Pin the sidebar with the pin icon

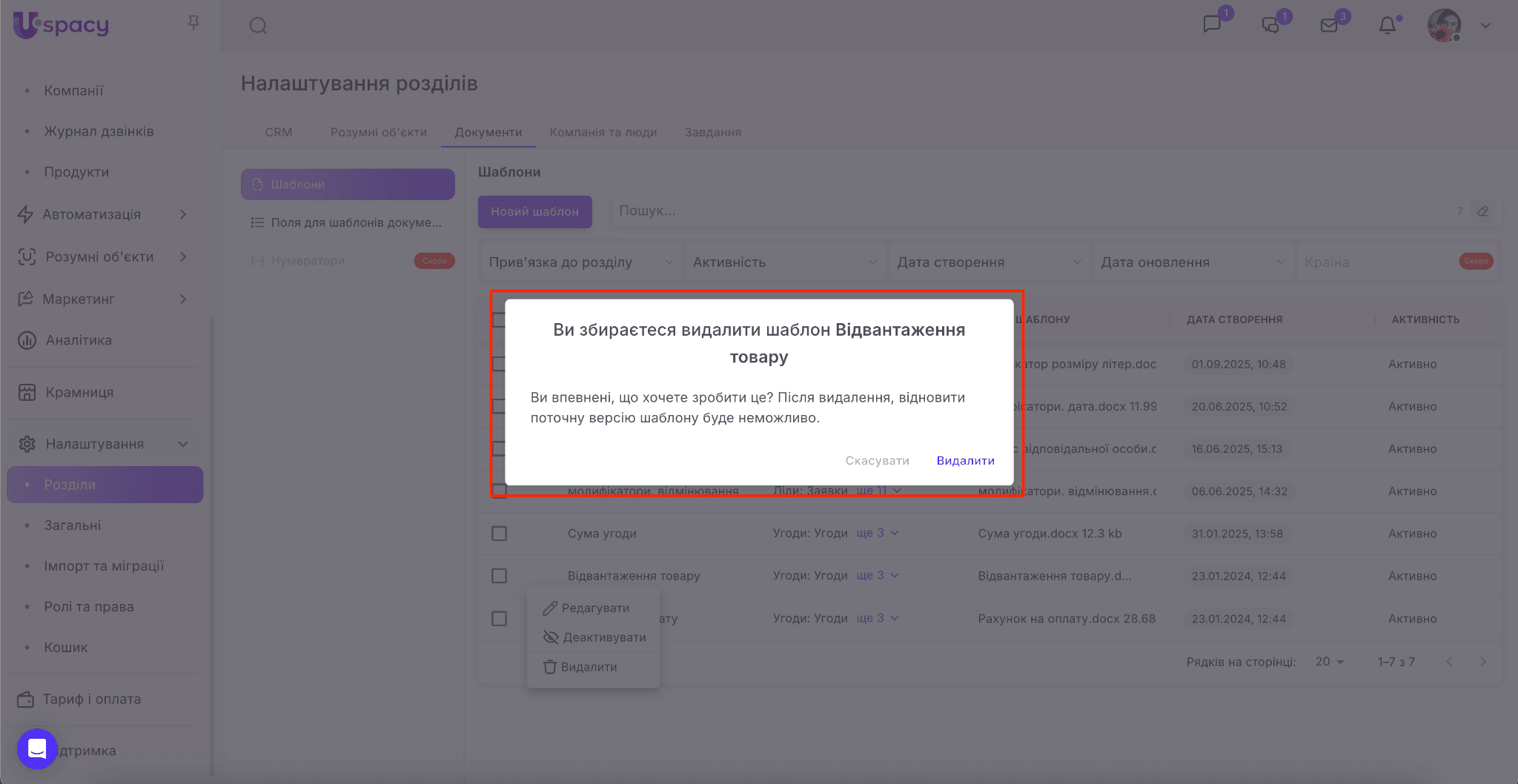(x=193, y=24)
